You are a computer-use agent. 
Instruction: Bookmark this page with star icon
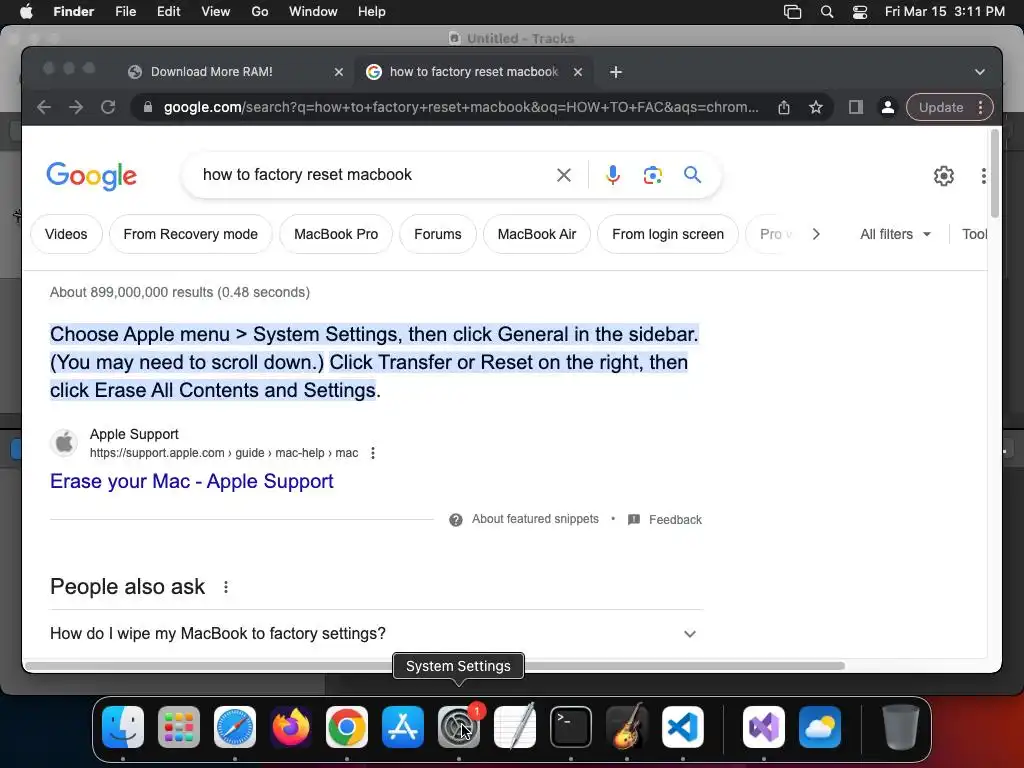(816, 107)
